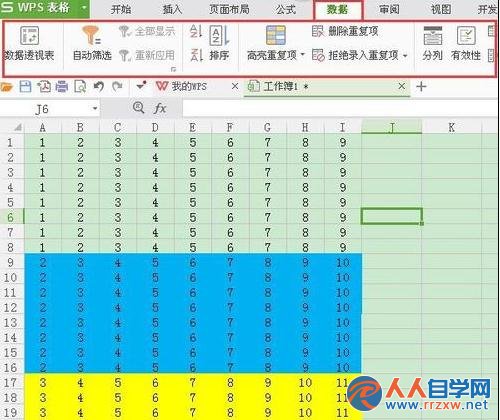Switch to the 页面布局 ribbon tab
The width and height of the screenshot is (500, 420).
click(229, 9)
